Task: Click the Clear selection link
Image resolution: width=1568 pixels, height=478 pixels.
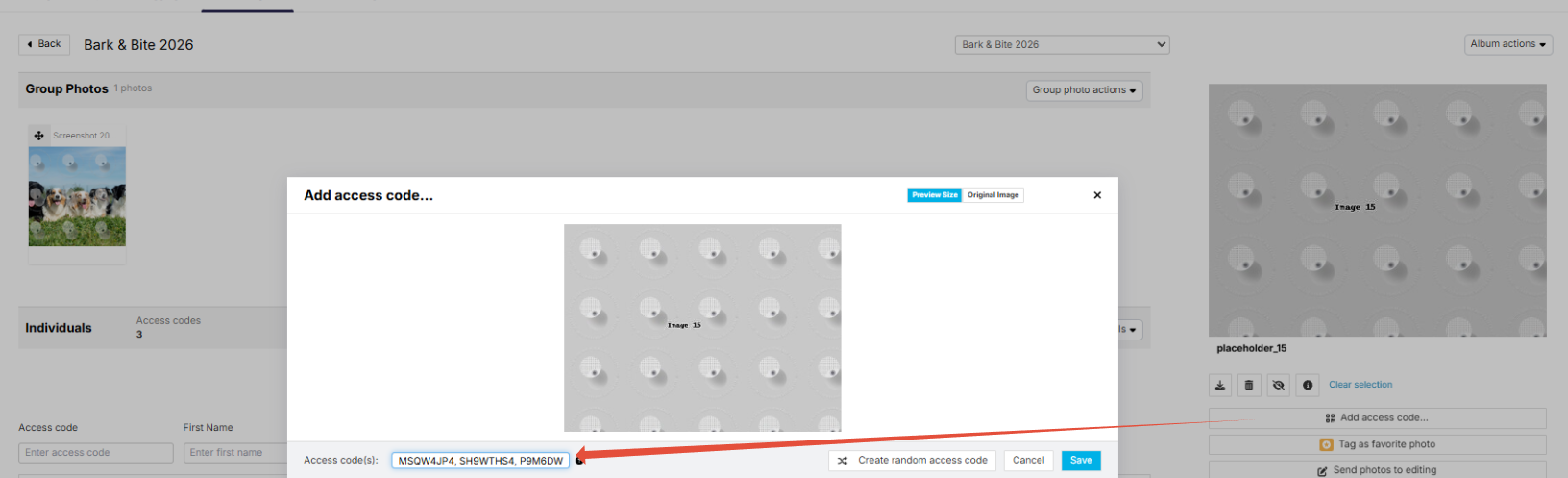Action: (x=1360, y=385)
